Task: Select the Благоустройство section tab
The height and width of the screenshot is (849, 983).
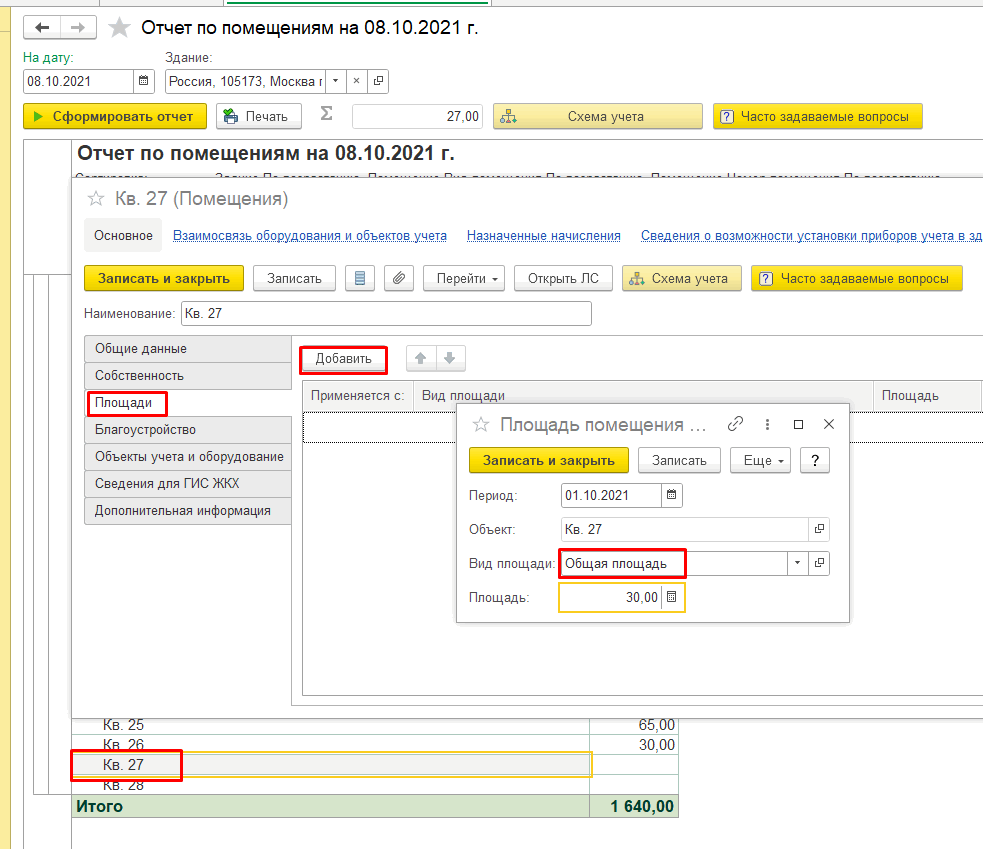Action: 146,429
